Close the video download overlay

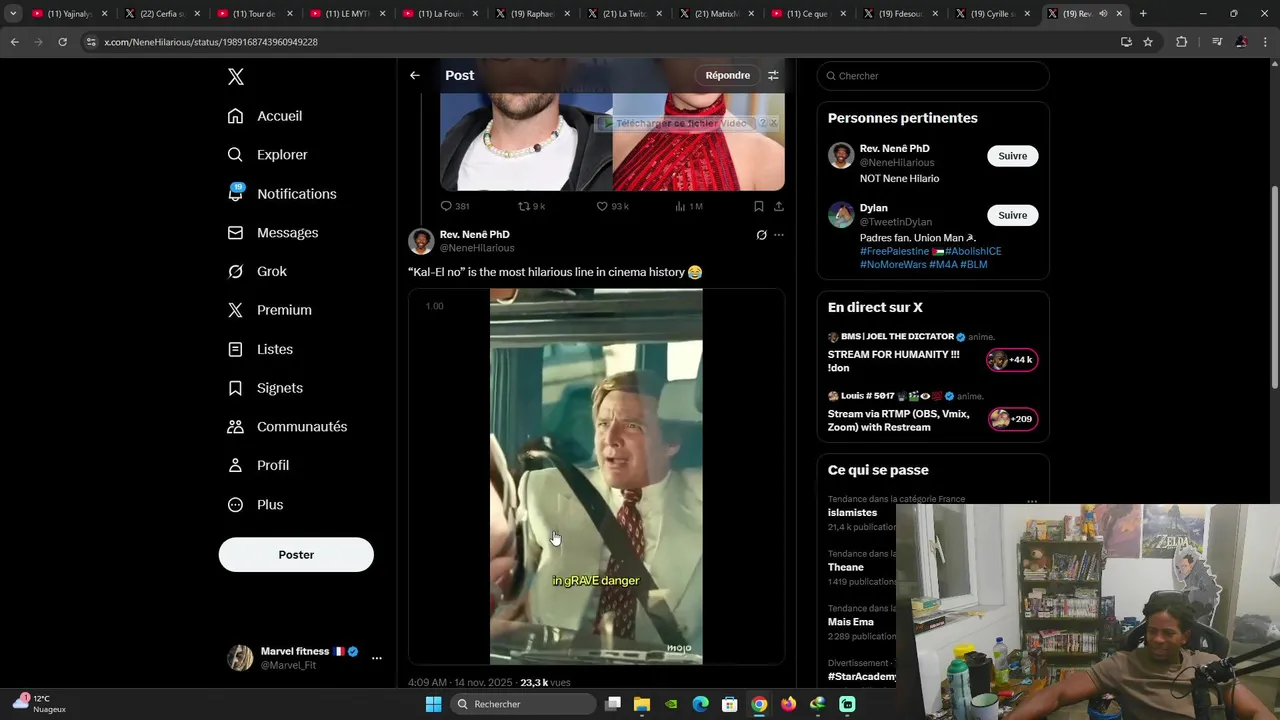773,123
